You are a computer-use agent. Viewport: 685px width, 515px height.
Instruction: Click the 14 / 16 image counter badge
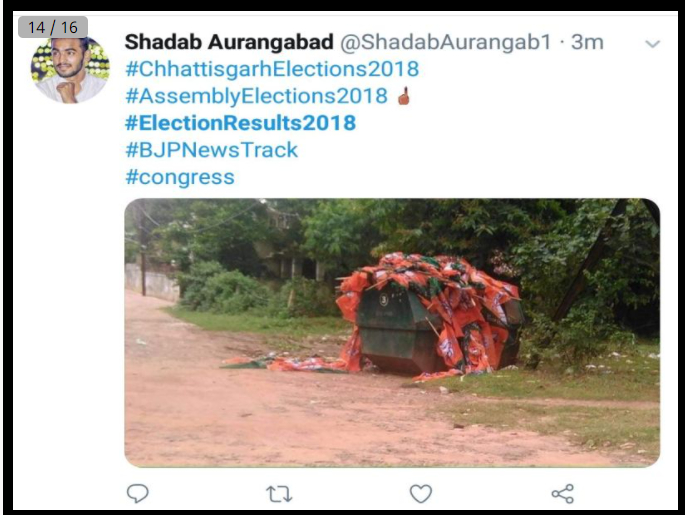(x=53, y=27)
